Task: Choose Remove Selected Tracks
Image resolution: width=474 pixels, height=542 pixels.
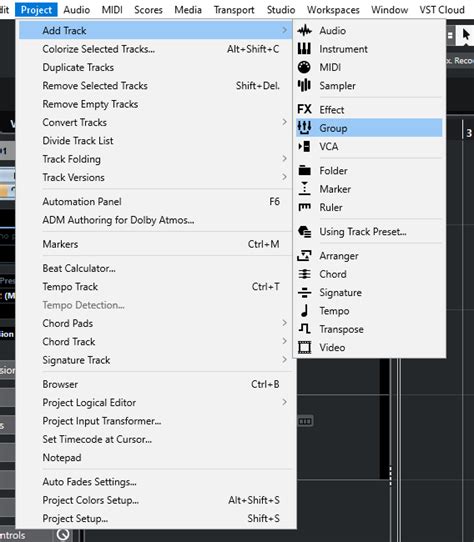Action: click(157, 86)
